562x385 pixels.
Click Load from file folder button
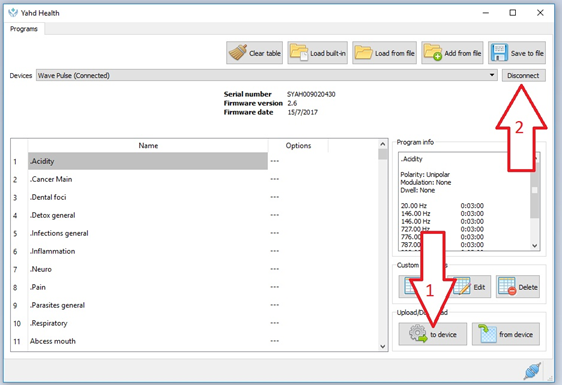pos(384,53)
